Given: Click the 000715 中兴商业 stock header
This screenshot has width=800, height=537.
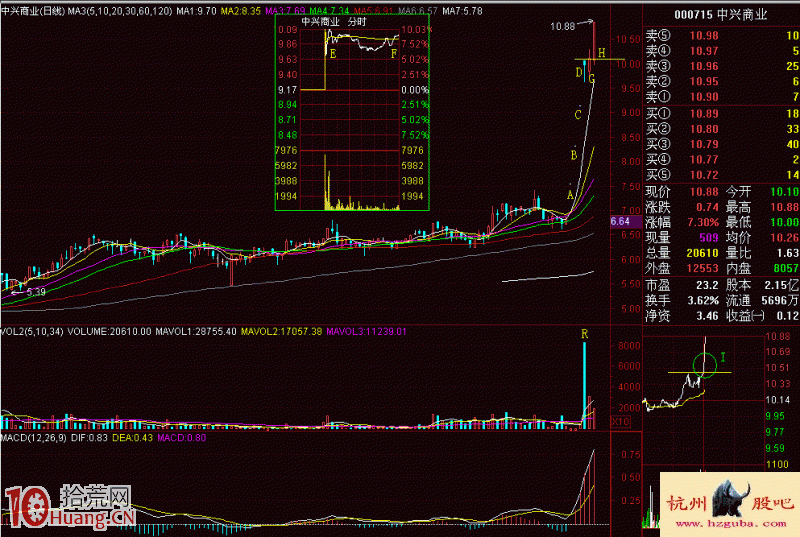Looking at the screenshot, I should pos(720,15).
